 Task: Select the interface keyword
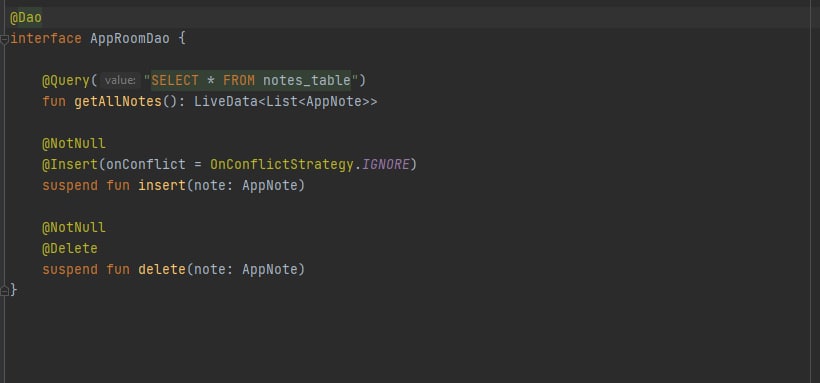pyautogui.click(x=46, y=39)
